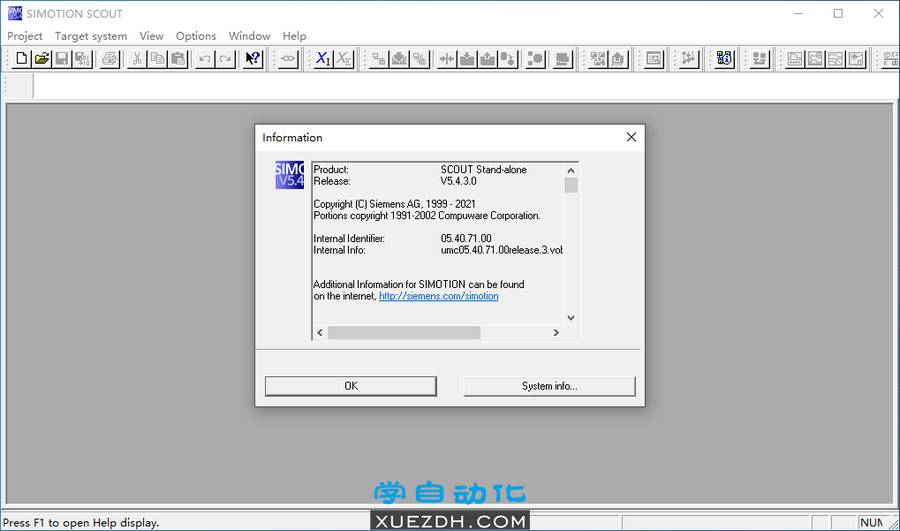The image size is (900, 531).
Task: Click the info box scroll-down arrow
Action: click(x=571, y=317)
